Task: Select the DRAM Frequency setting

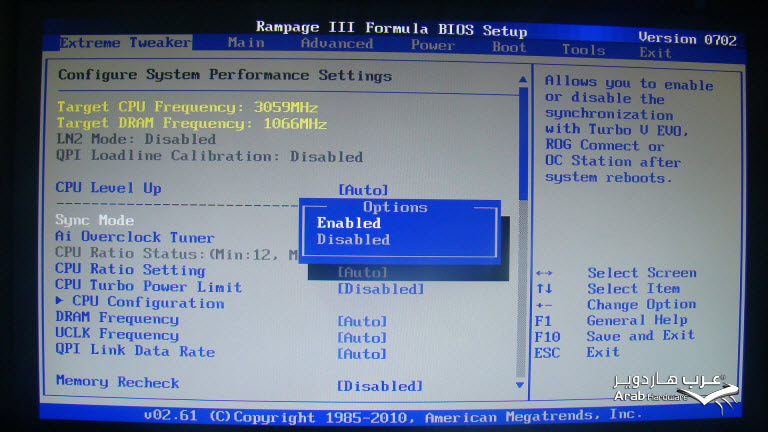Action: click(117, 318)
